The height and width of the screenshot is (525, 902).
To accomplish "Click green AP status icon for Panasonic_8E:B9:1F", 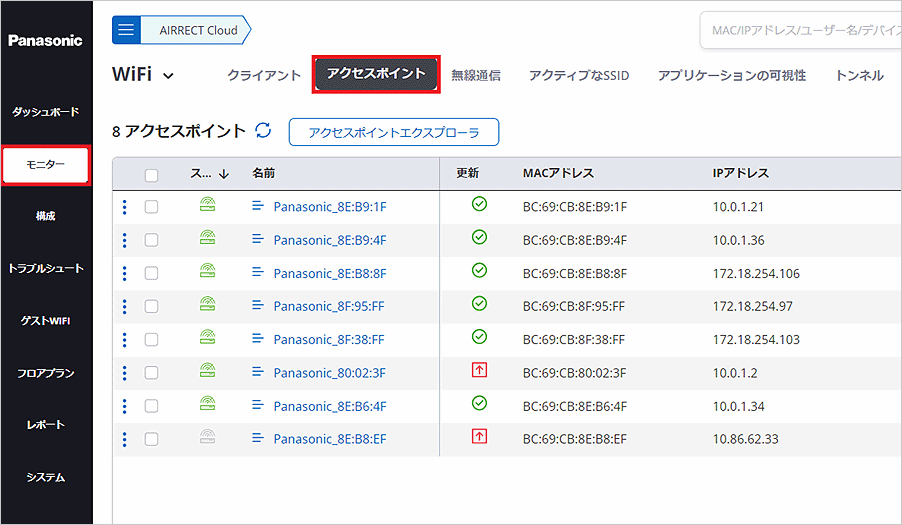I will coord(208,204).
